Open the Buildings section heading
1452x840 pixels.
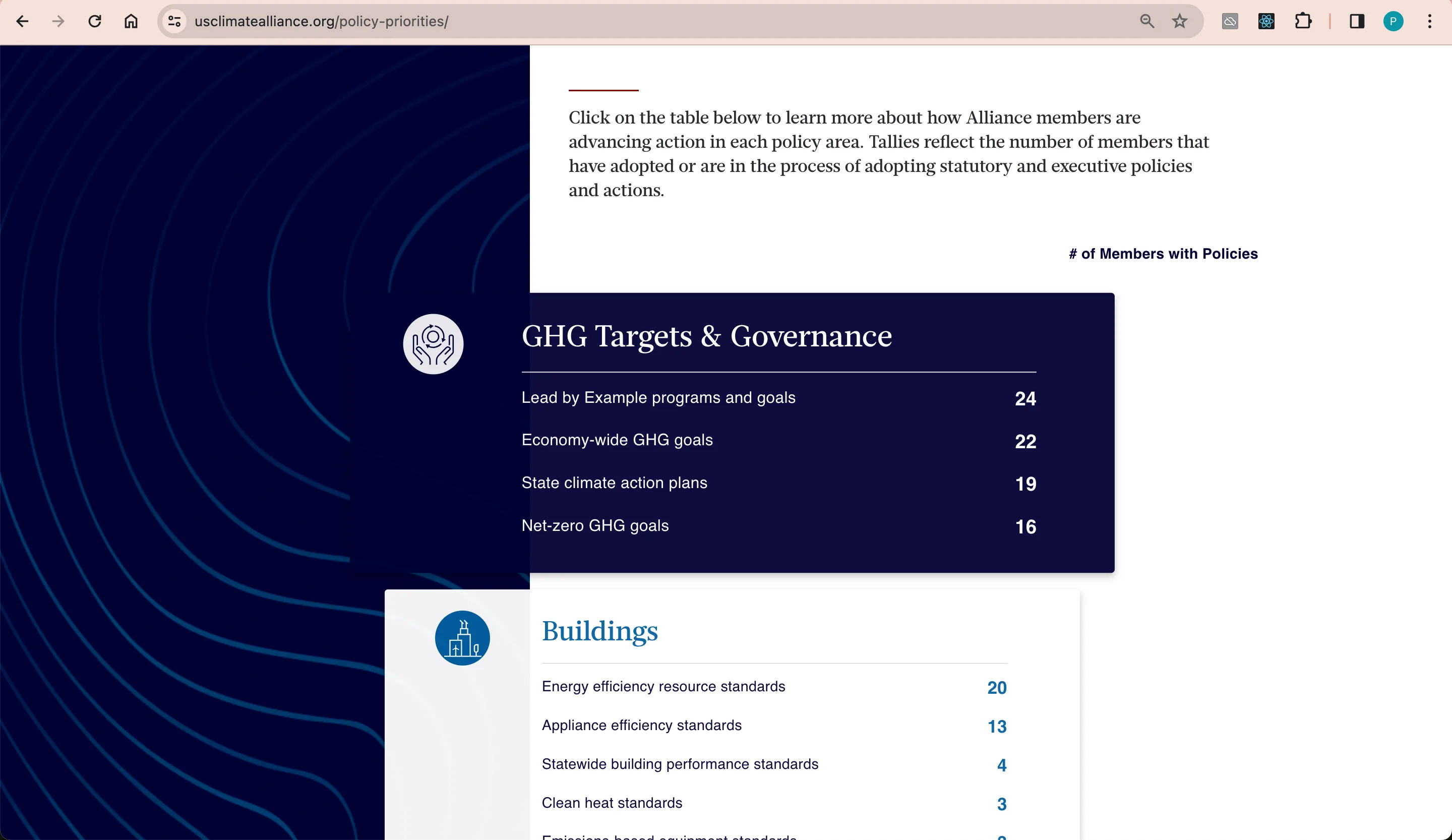(x=600, y=631)
